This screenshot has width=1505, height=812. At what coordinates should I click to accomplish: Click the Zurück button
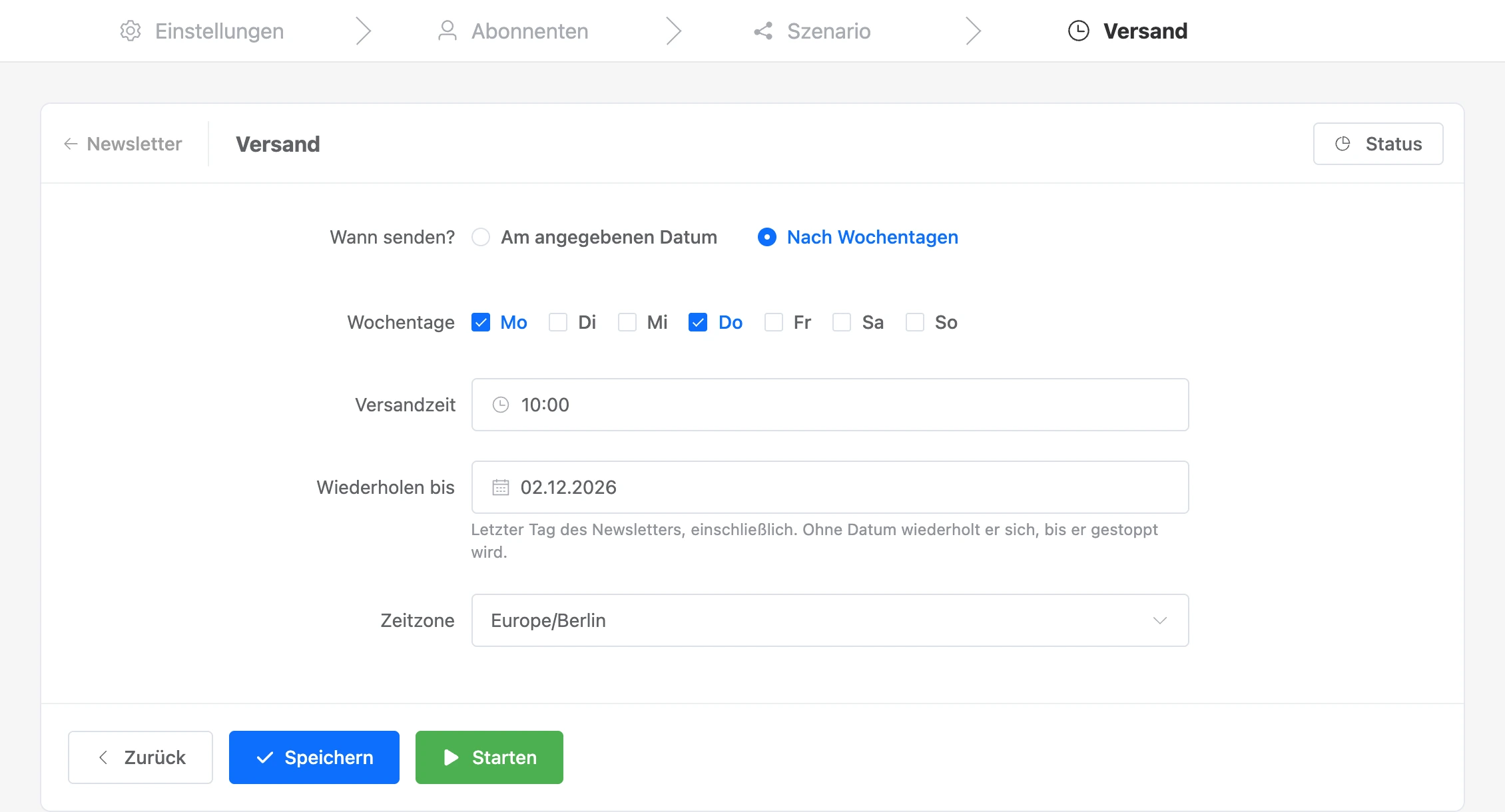(x=141, y=757)
